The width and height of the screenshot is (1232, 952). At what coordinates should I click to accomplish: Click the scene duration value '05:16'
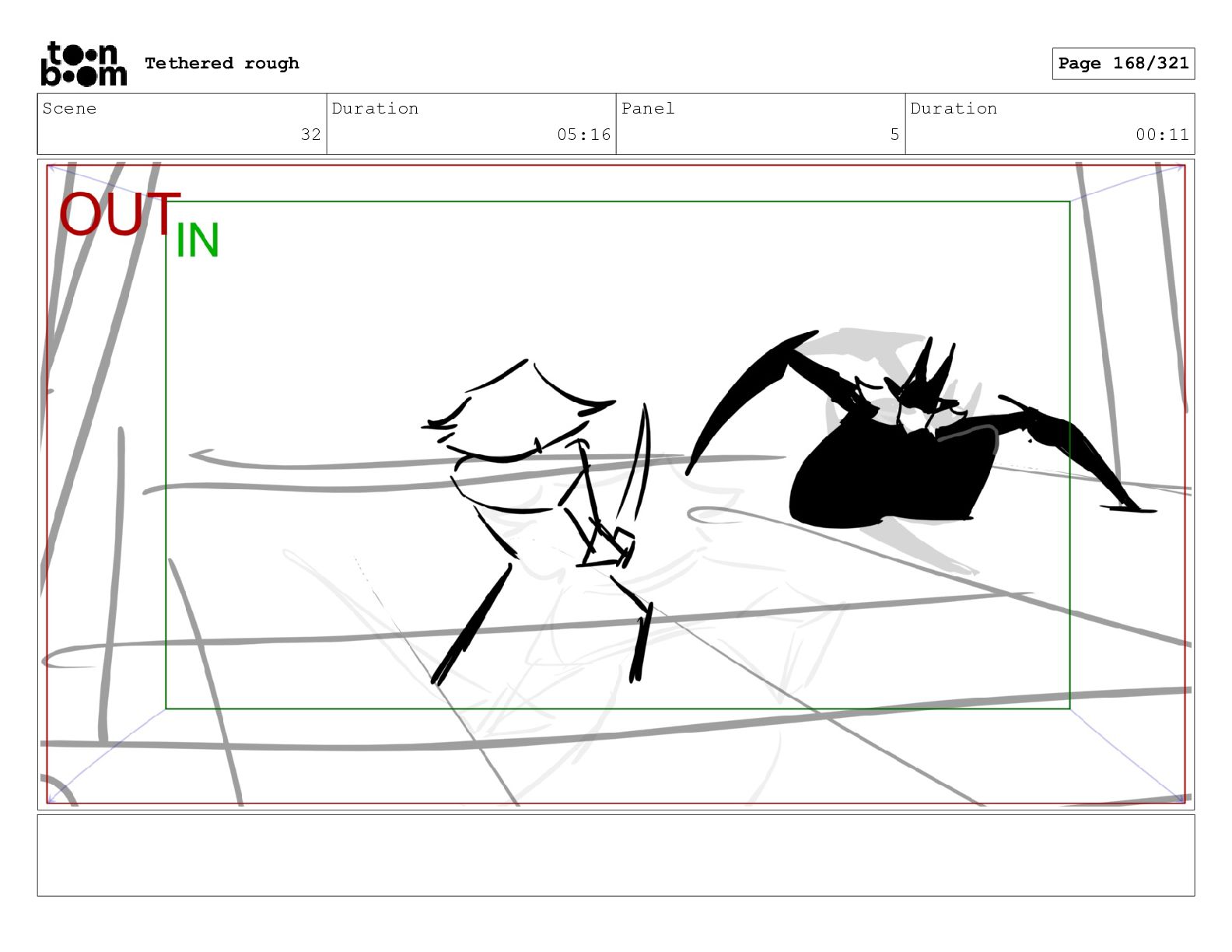[x=583, y=135]
